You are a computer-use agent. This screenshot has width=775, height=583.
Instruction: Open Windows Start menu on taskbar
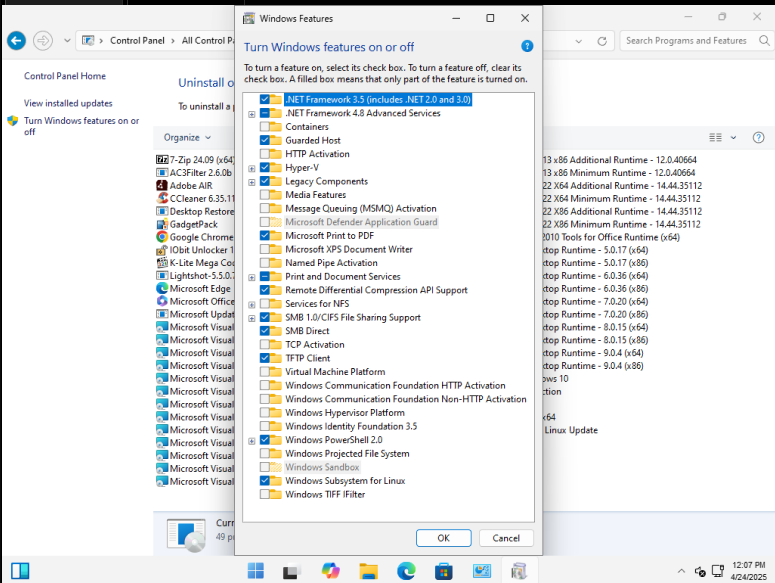point(256,571)
